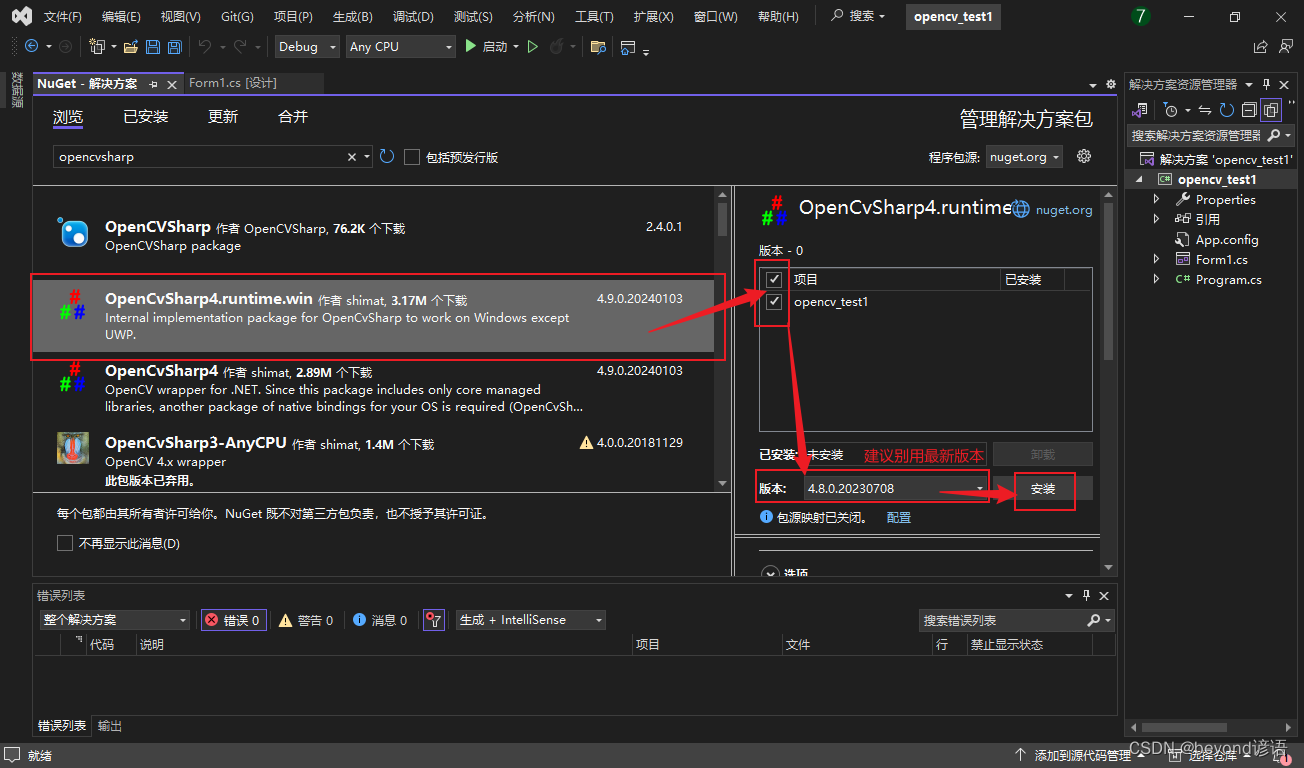Select Program.cs in Solution Explorer
Screen dimensions: 1304x768
1228,279
